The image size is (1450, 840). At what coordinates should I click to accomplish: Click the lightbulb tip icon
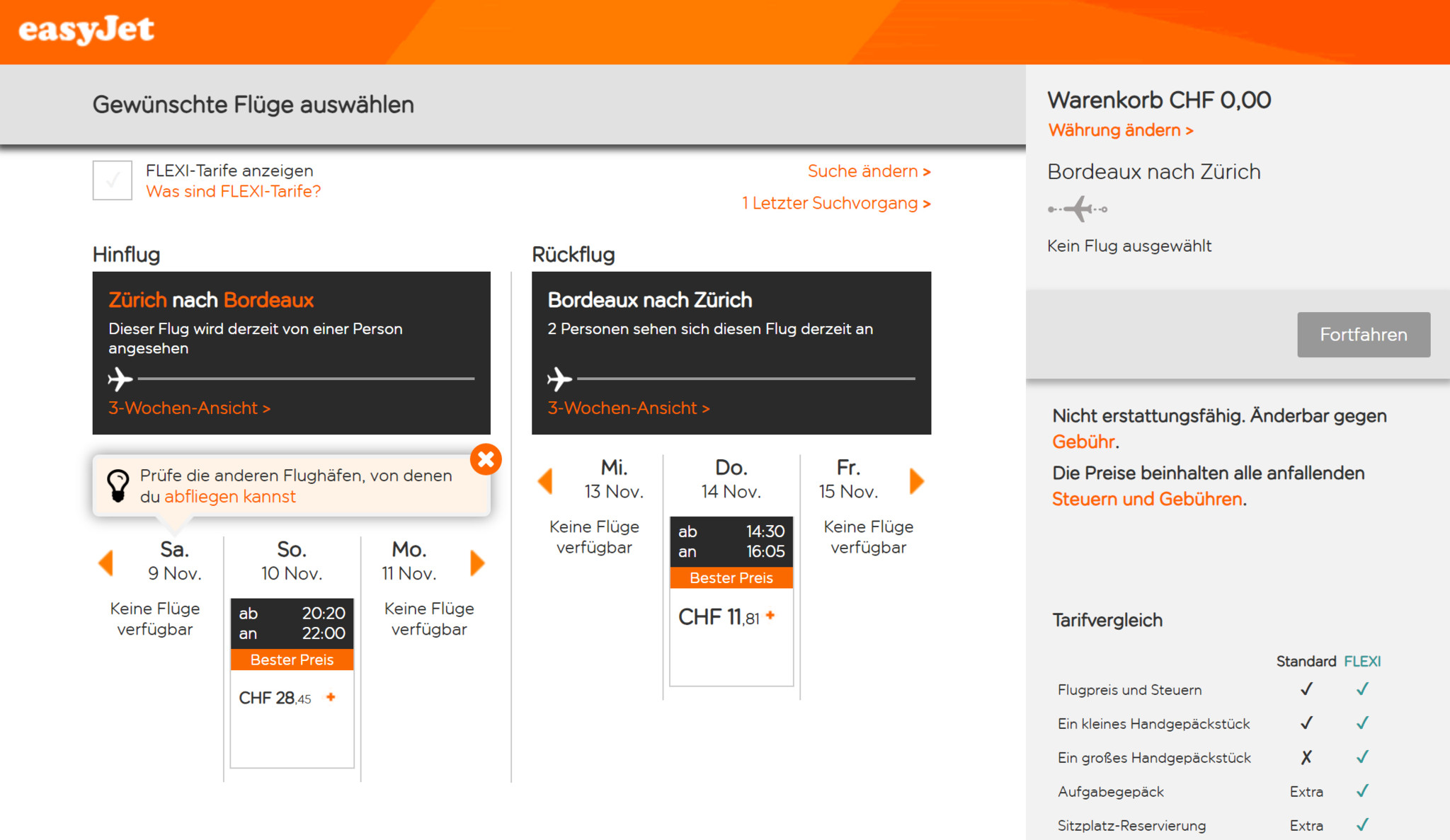[x=118, y=485]
